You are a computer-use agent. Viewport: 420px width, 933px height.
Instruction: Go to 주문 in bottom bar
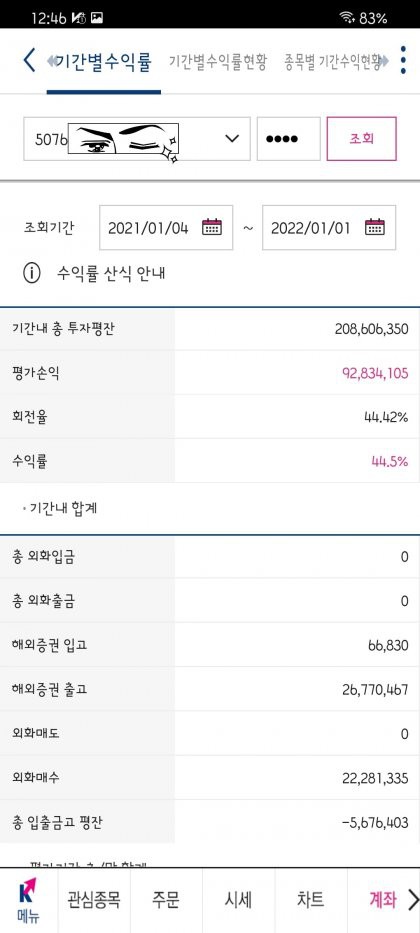(166, 900)
